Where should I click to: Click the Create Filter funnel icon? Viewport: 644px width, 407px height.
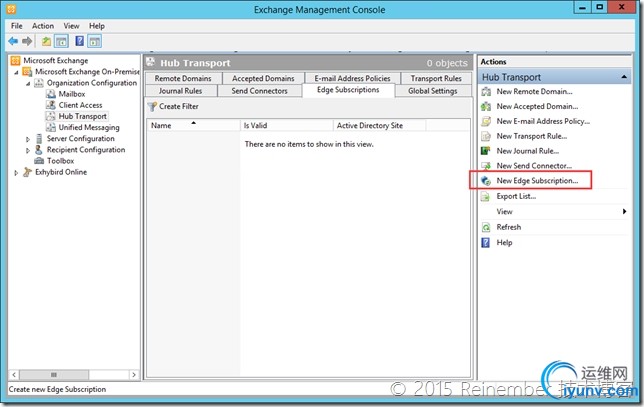pos(152,106)
